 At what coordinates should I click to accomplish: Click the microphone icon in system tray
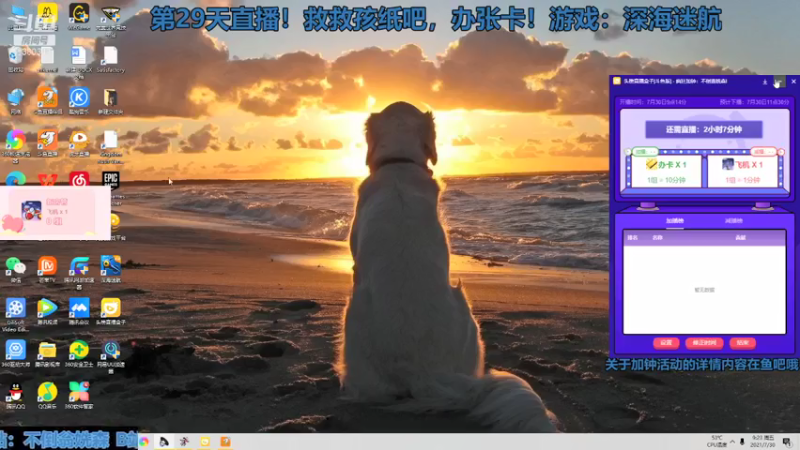pos(742,442)
